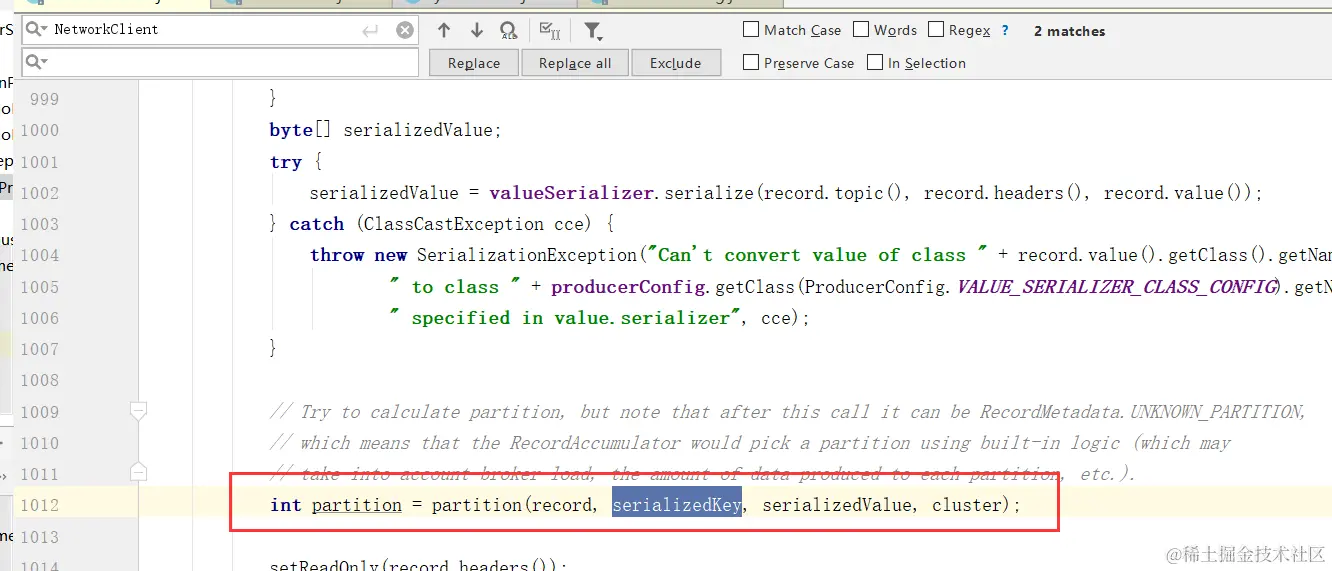1332x571 pixels.
Task: Enable Preserve Case checkbox
Action: (751, 62)
